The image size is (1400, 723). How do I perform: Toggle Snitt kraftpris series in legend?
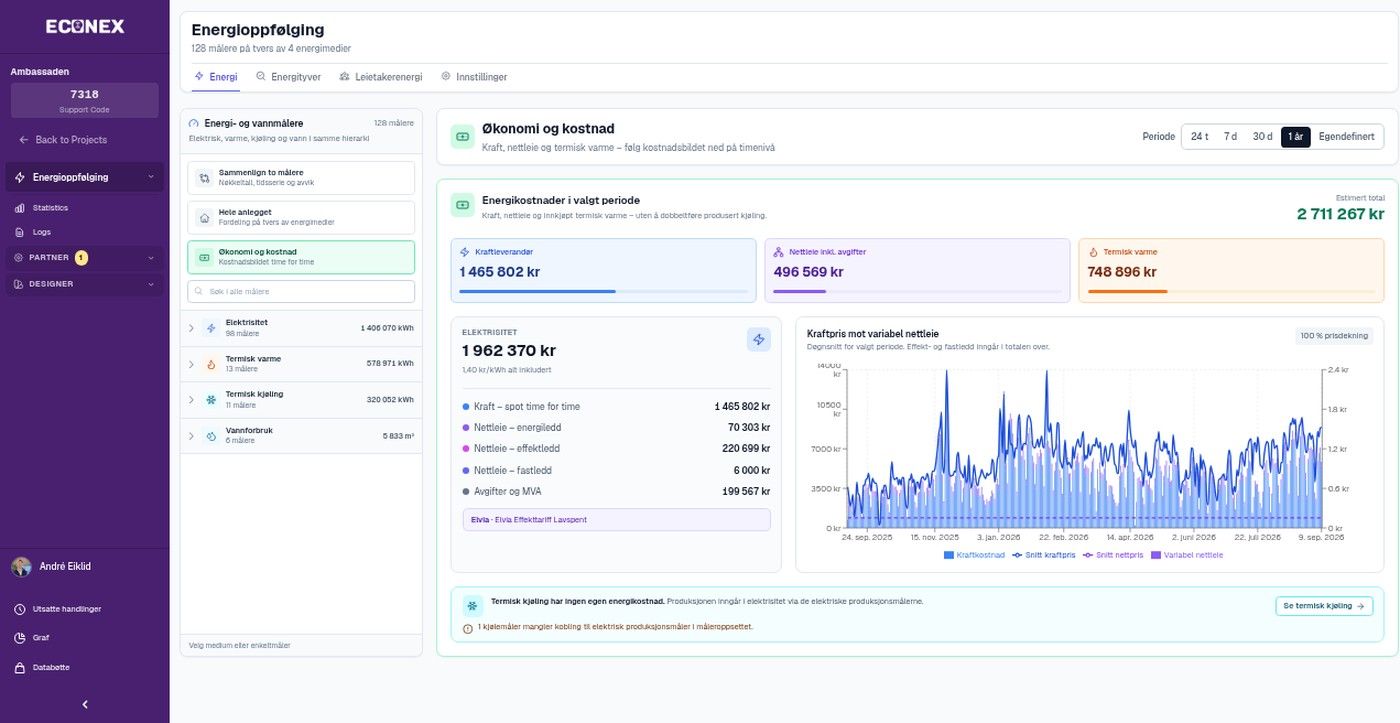1046,555
